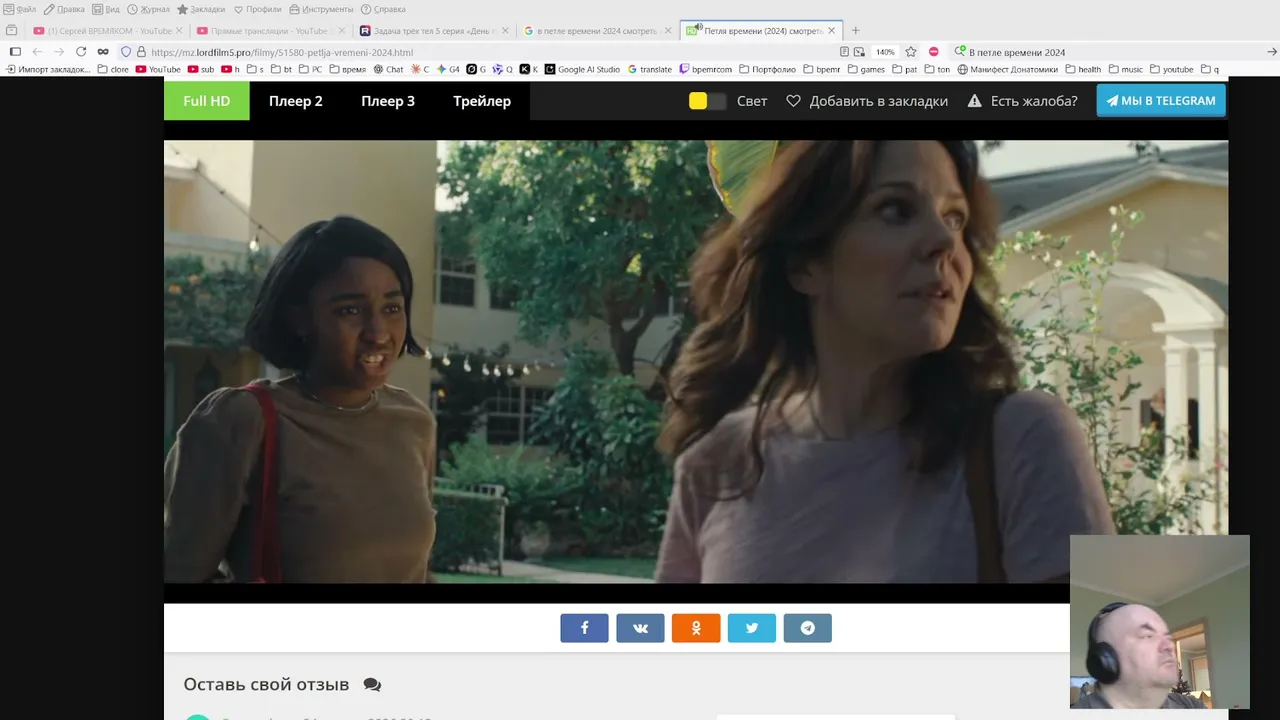This screenshot has height=720, width=1280.
Task: Click the browser Forward arrow
Action: click(x=59, y=52)
